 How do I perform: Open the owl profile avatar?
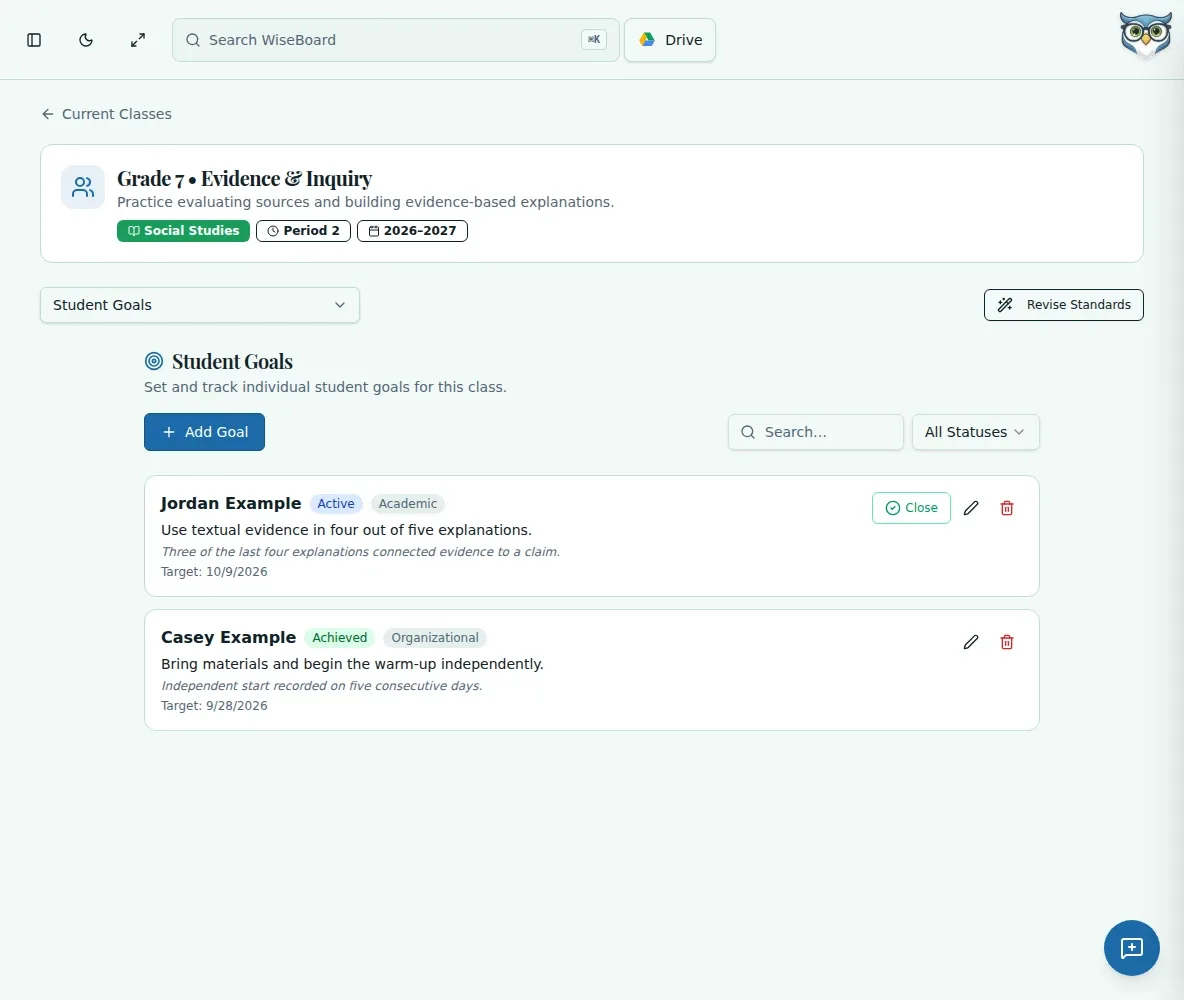1145,35
